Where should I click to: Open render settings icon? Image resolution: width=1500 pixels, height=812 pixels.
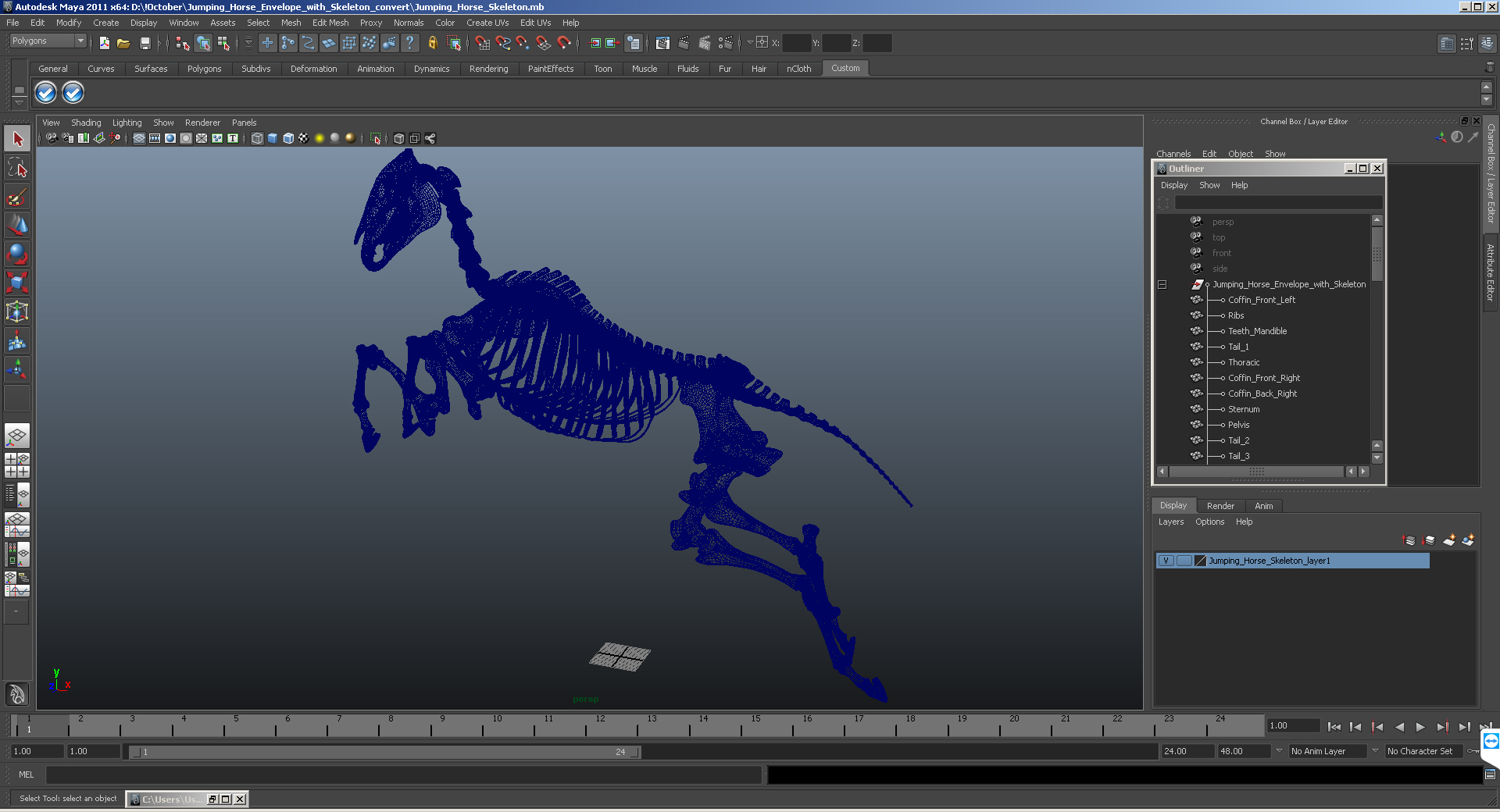725,43
